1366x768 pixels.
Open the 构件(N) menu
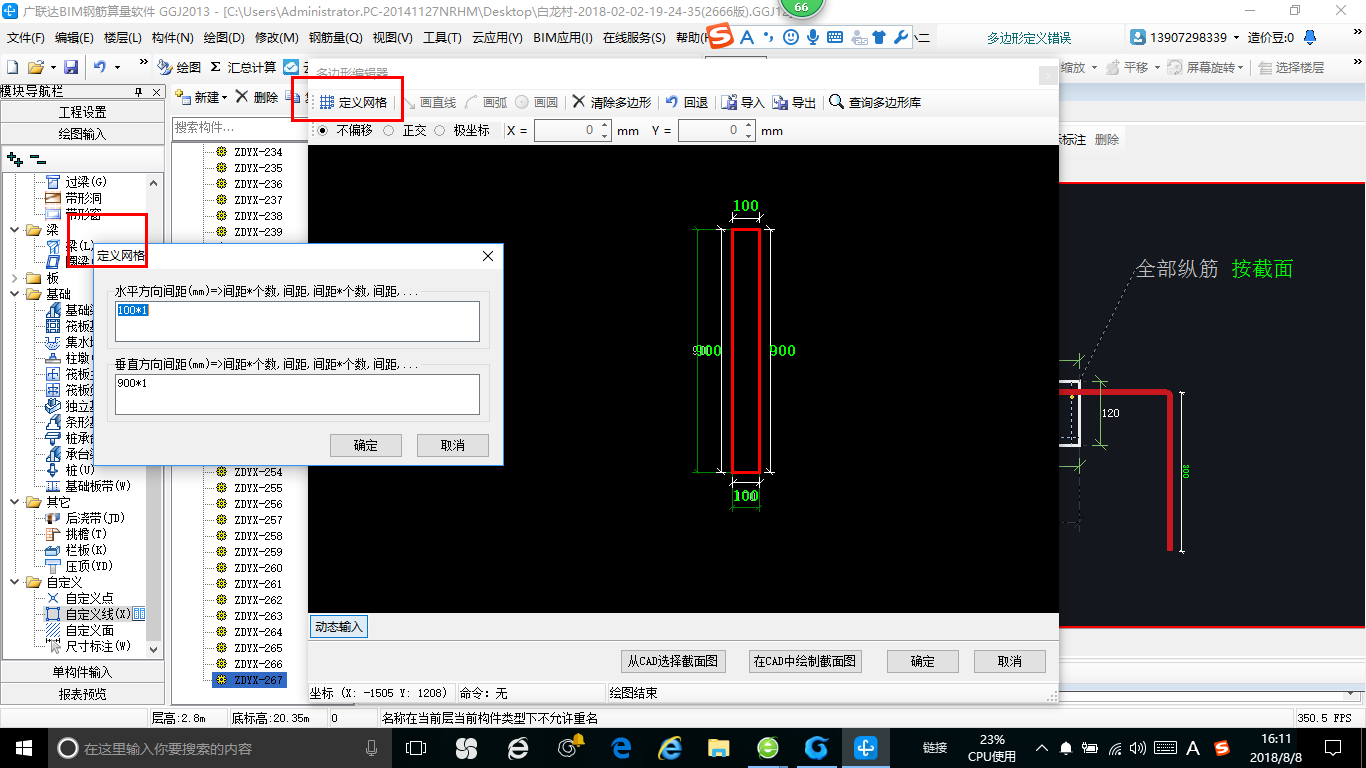point(173,38)
